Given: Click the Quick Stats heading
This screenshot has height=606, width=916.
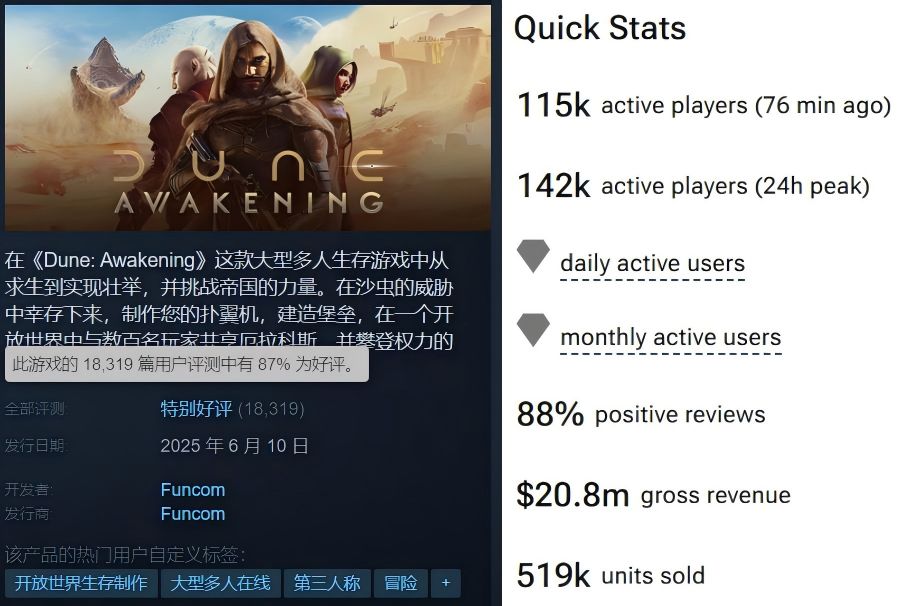Looking at the screenshot, I should point(600,28).
